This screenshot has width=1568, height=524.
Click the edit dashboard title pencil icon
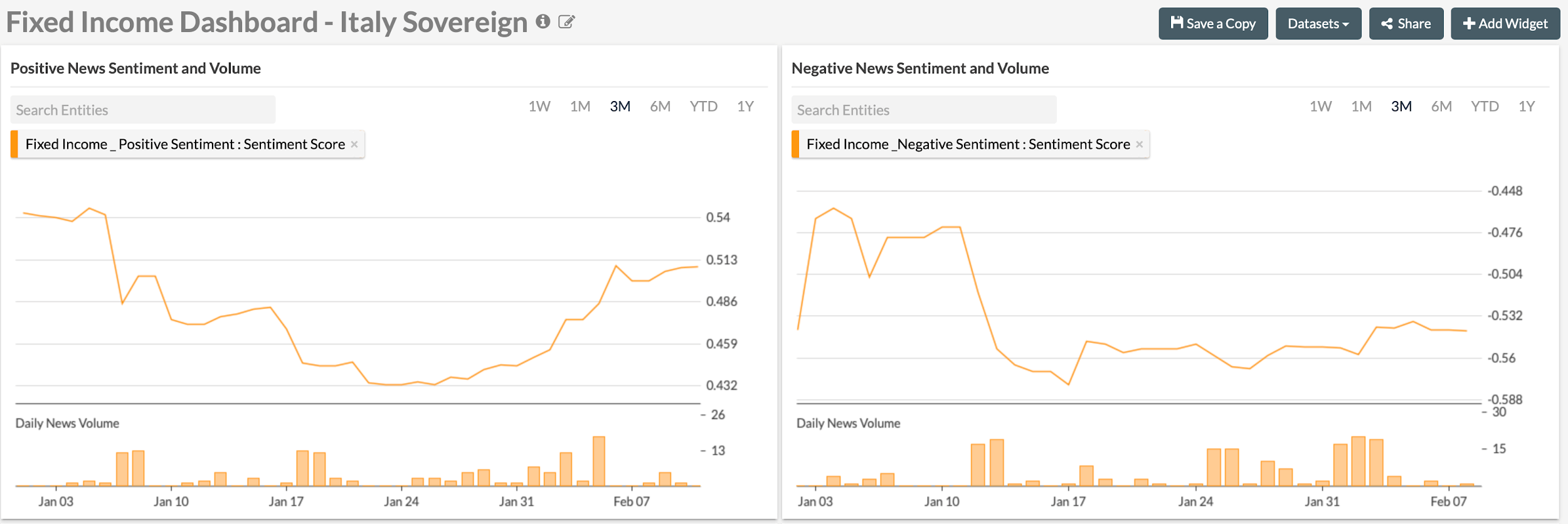566,23
